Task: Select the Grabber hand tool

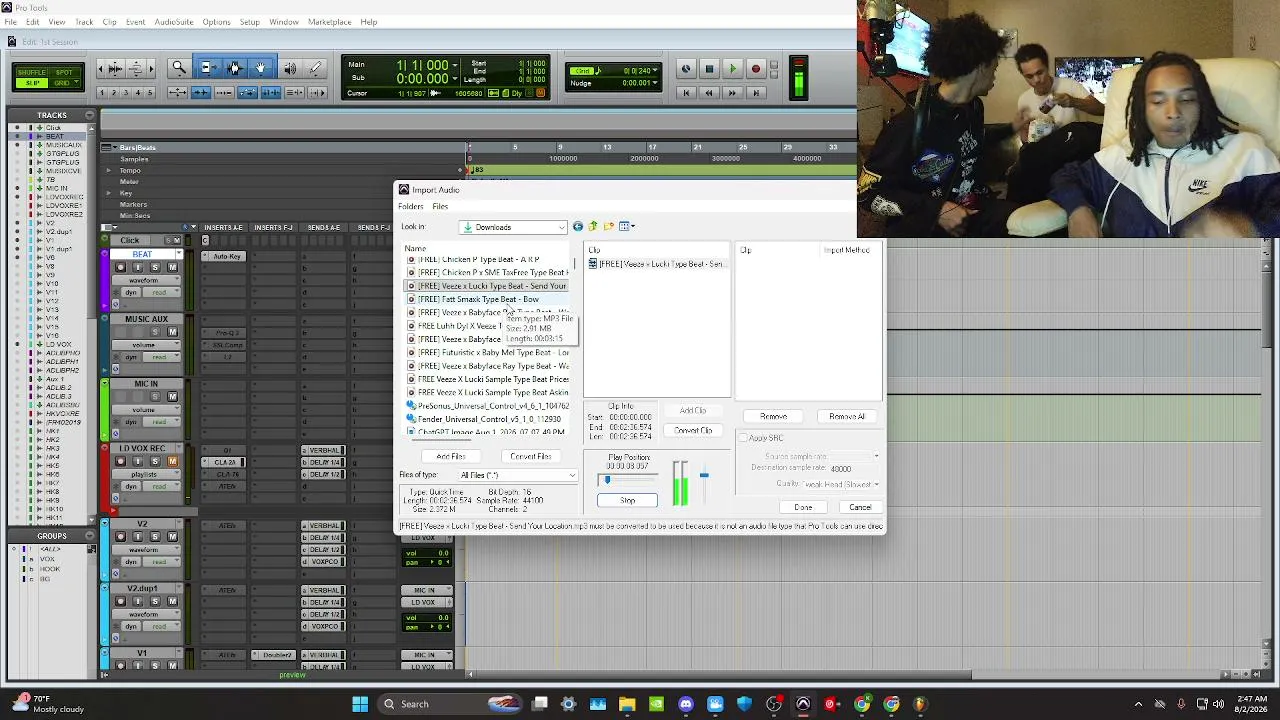Action: click(x=261, y=68)
